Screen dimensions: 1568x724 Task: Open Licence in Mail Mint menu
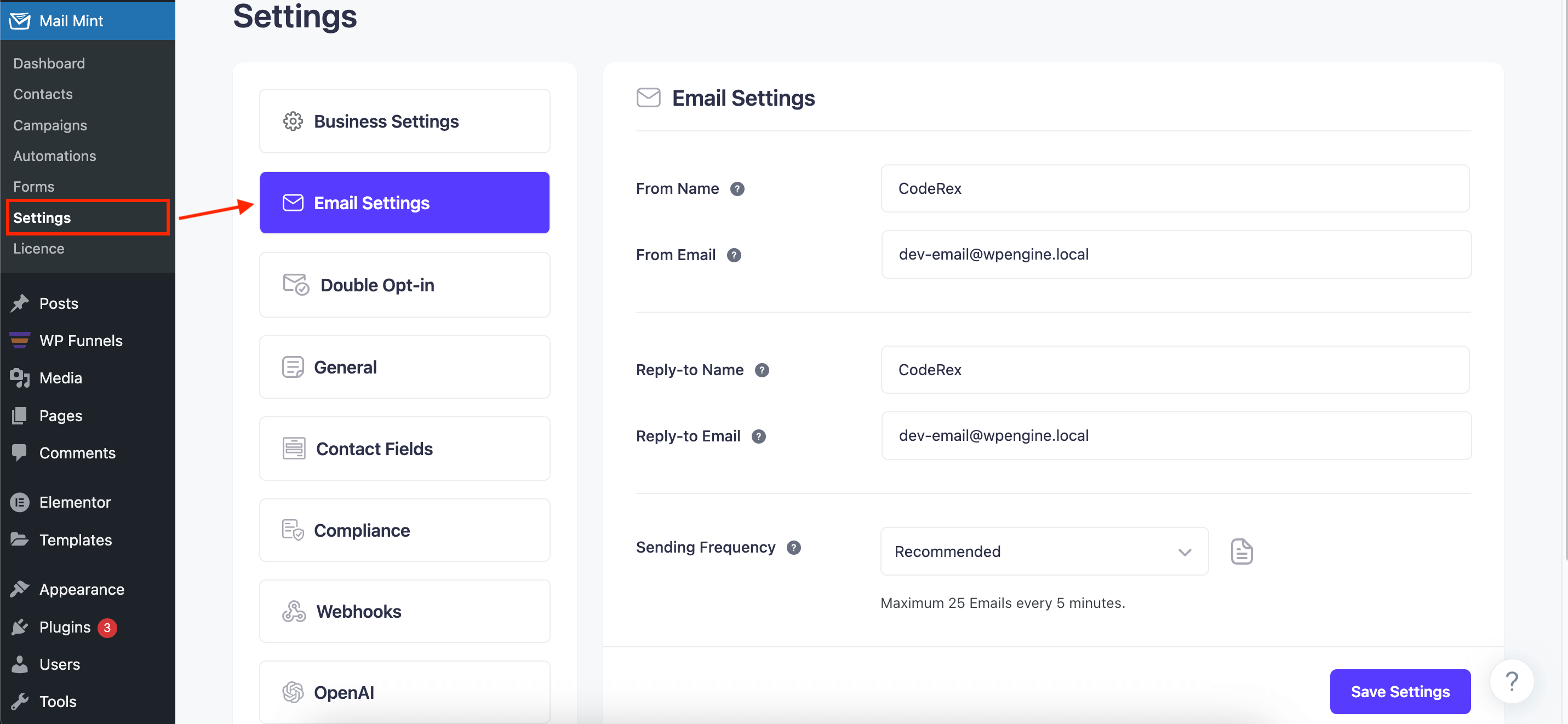[39, 249]
